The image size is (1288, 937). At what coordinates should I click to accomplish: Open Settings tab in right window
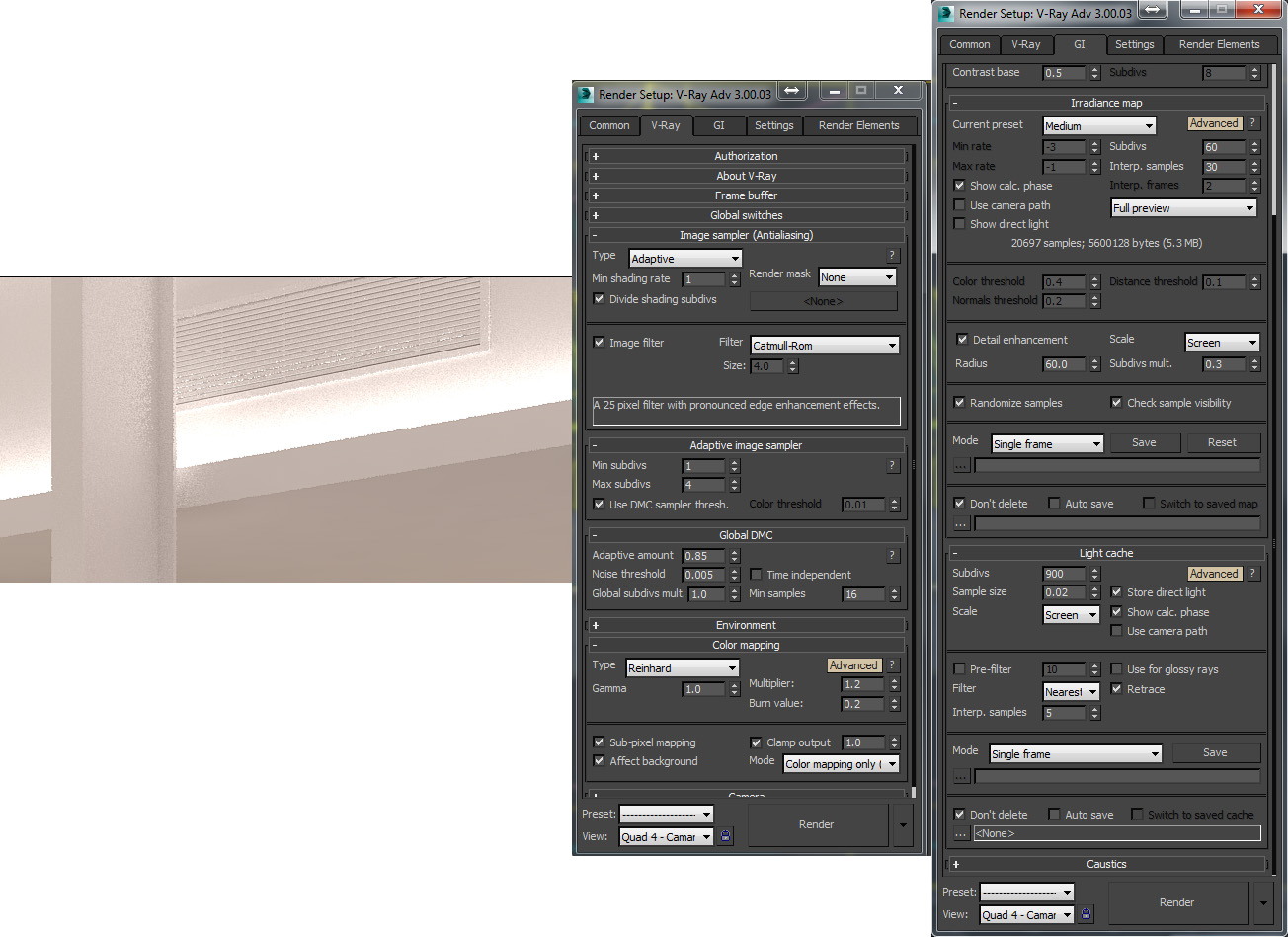click(1134, 44)
